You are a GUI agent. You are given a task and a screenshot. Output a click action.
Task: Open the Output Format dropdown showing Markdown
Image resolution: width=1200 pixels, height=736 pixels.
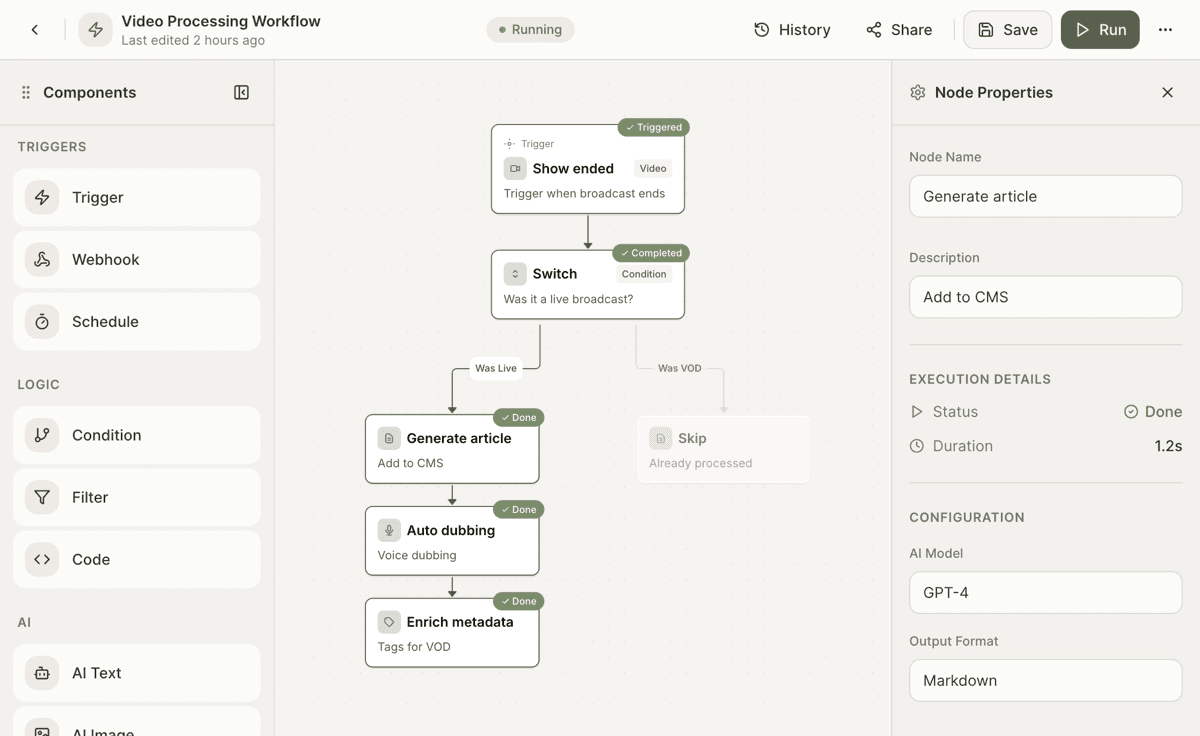point(1045,680)
